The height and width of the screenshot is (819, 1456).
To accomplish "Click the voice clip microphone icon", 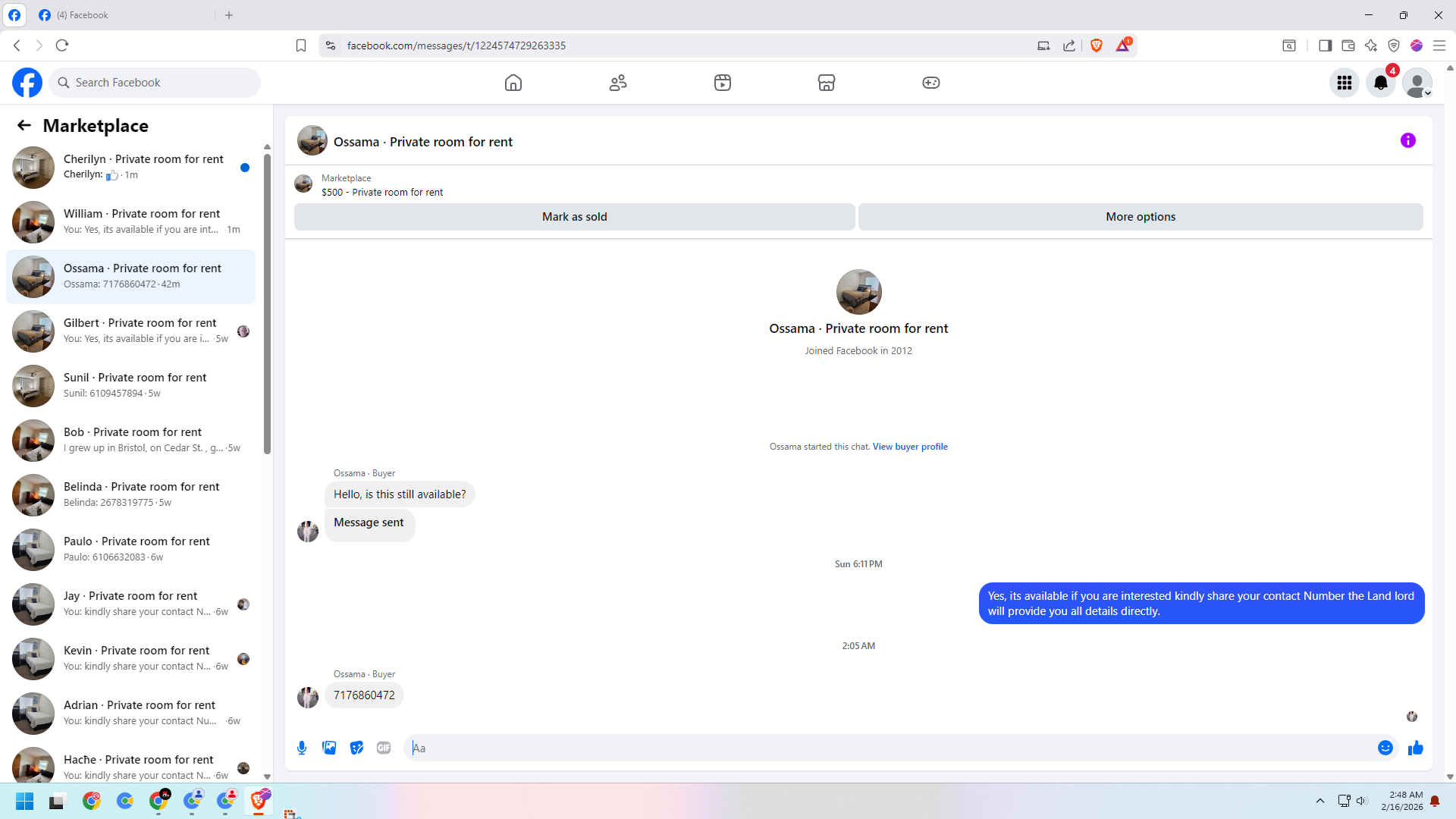I will (x=302, y=748).
